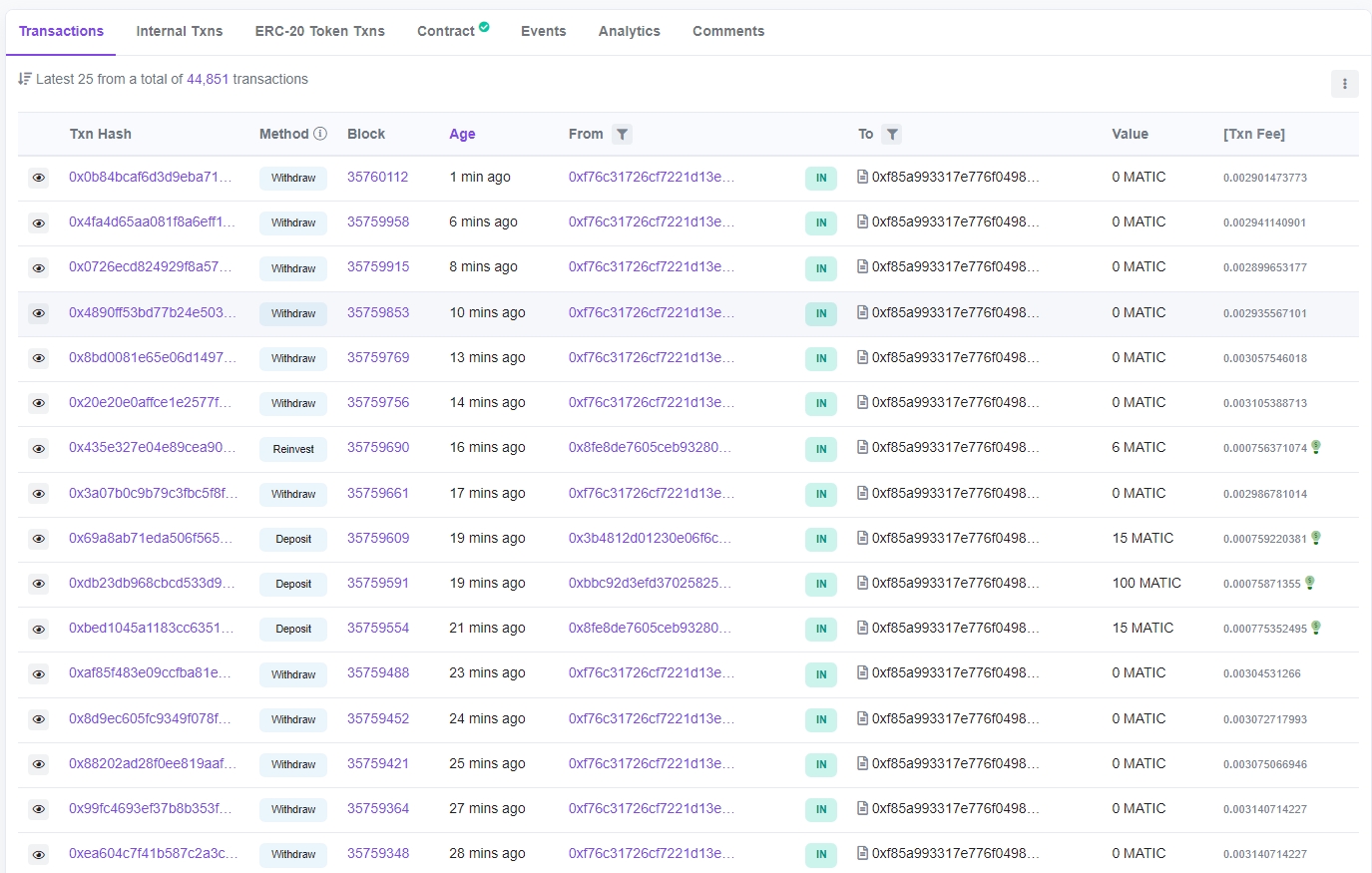The height and width of the screenshot is (873, 1372).
Task: Click contract icon in block 35759609 row
Action: (862, 538)
